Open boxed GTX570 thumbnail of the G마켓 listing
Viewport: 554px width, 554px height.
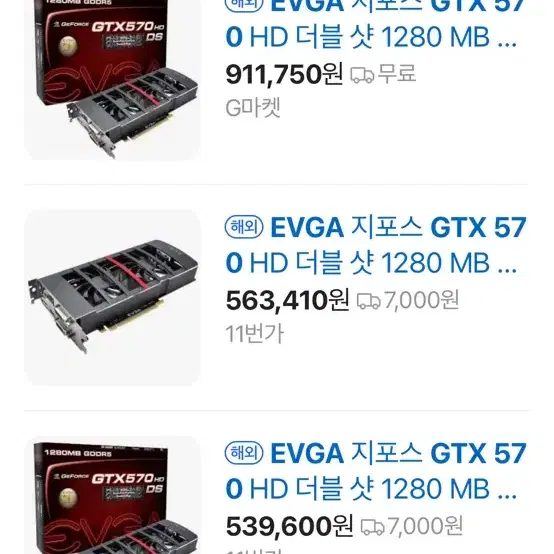[x=112, y=80]
